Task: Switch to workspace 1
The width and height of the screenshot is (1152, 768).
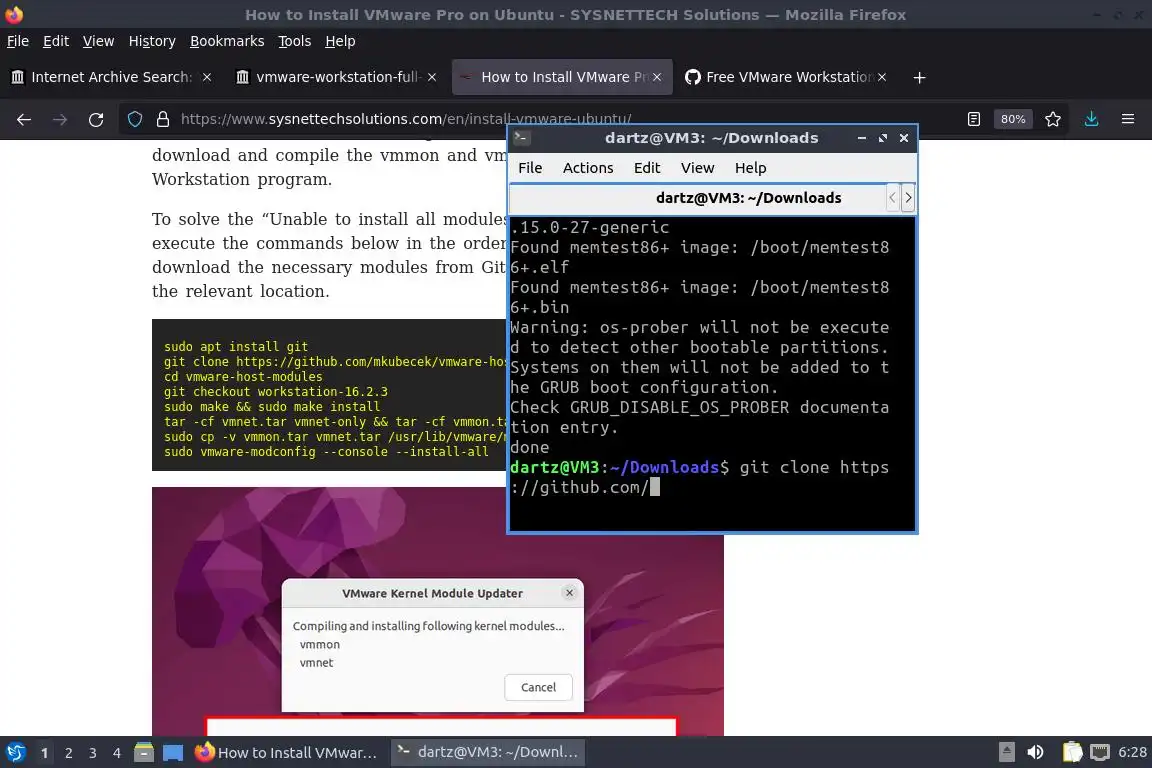Action: (x=45, y=753)
